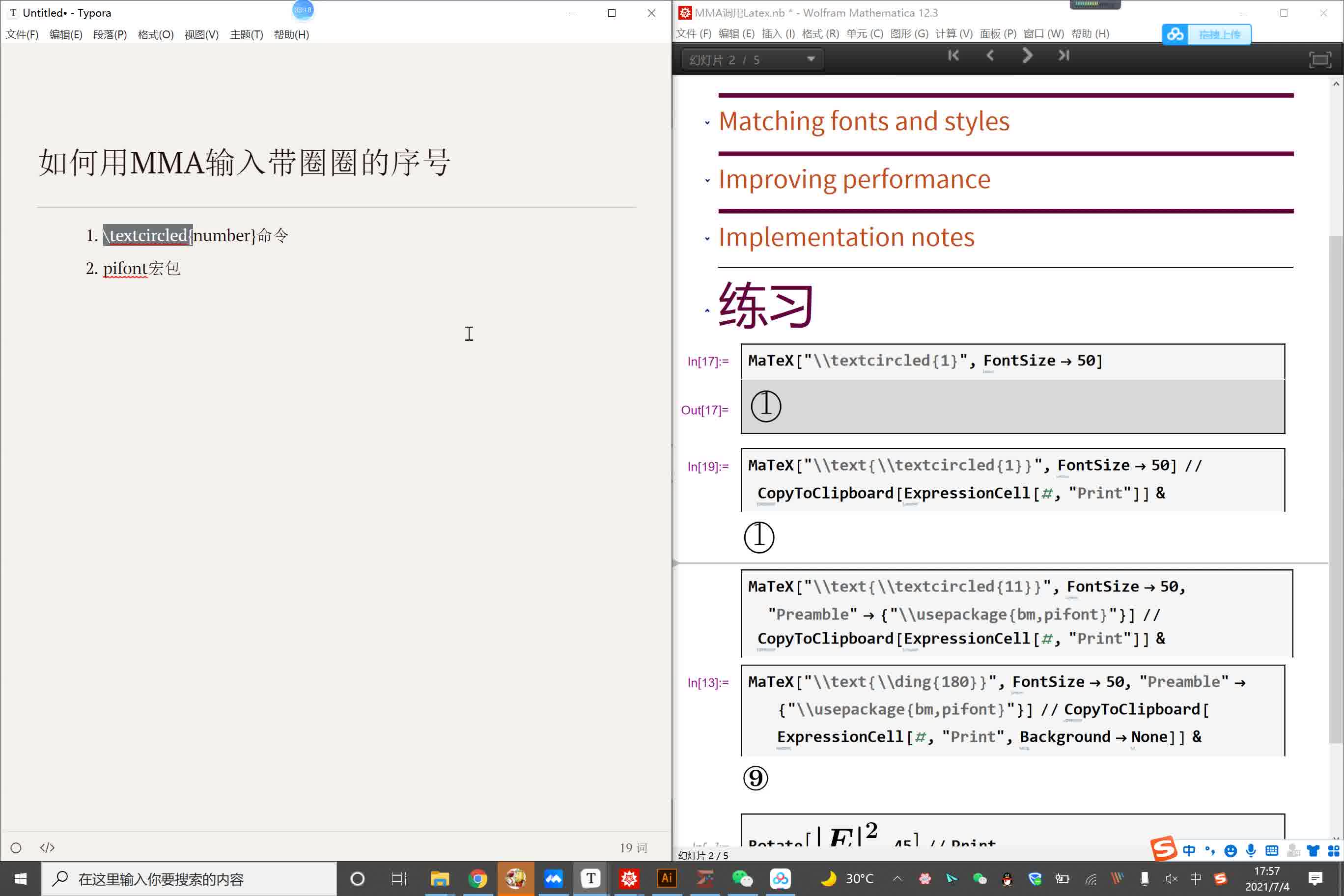Viewport: 1344px width, 896px height.
Task: Return to the first slide
Action: tap(952, 55)
